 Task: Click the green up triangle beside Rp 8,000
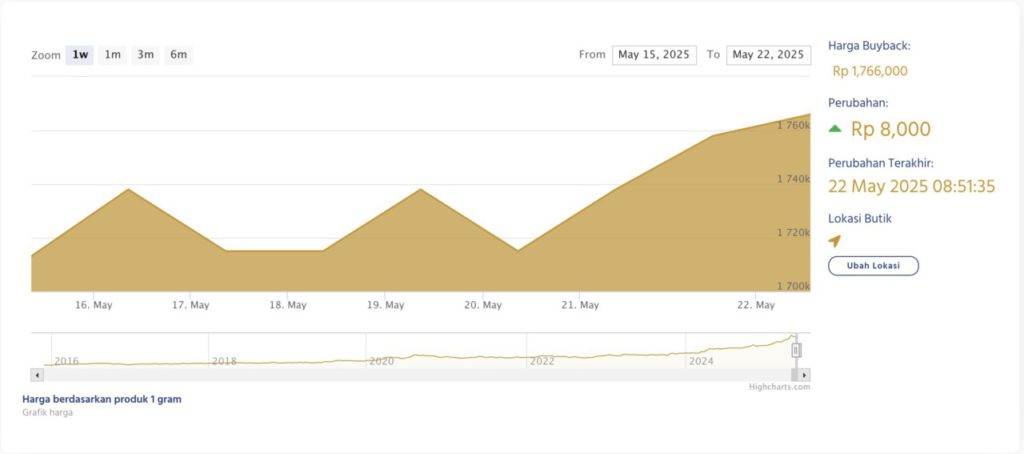pos(835,128)
